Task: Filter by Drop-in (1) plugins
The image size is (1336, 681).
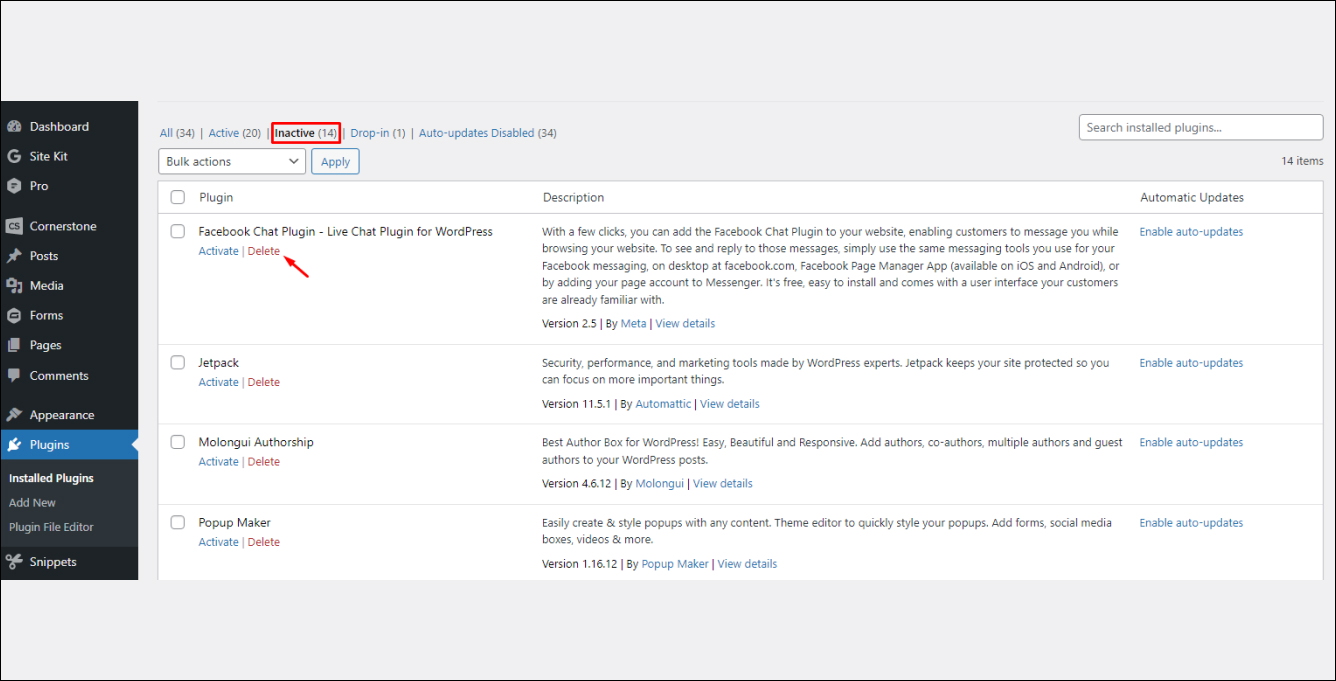Action: coord(378,133)
